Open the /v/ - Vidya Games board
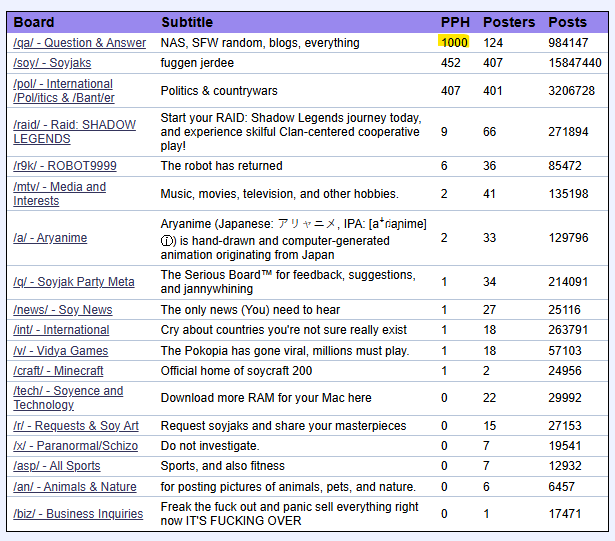The width and height of the screenshot is (615, 541). click(61, 351)
